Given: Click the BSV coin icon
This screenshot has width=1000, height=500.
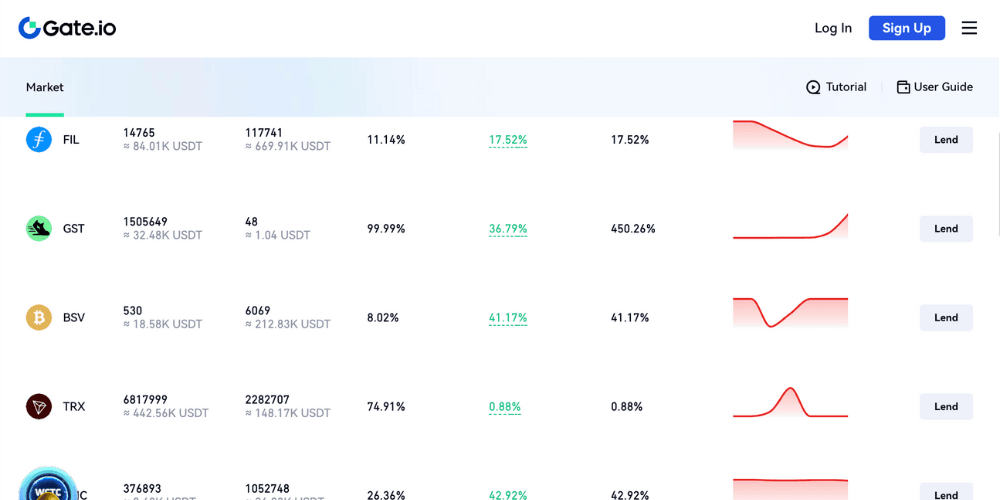Looking at the screenshot, I should [x=39, y=318].
